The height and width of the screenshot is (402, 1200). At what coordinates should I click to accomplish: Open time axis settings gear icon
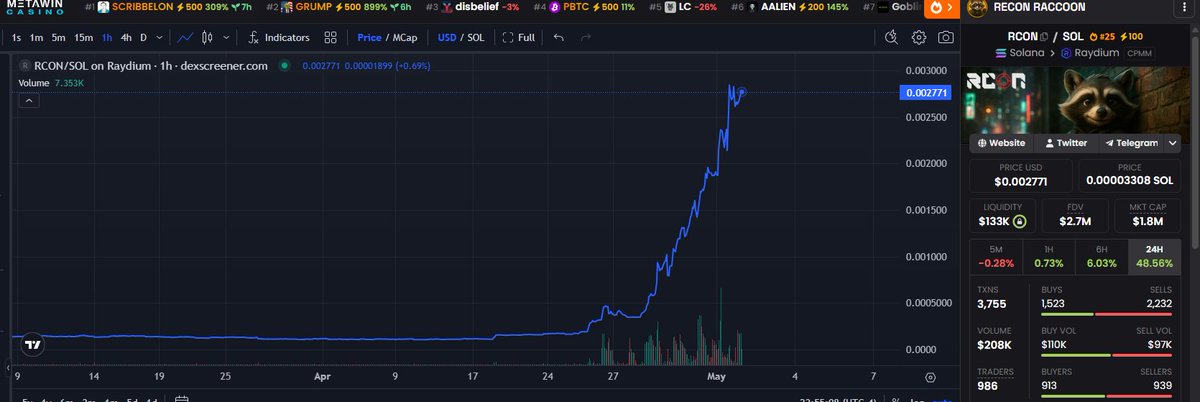click(x=930, y=376)
